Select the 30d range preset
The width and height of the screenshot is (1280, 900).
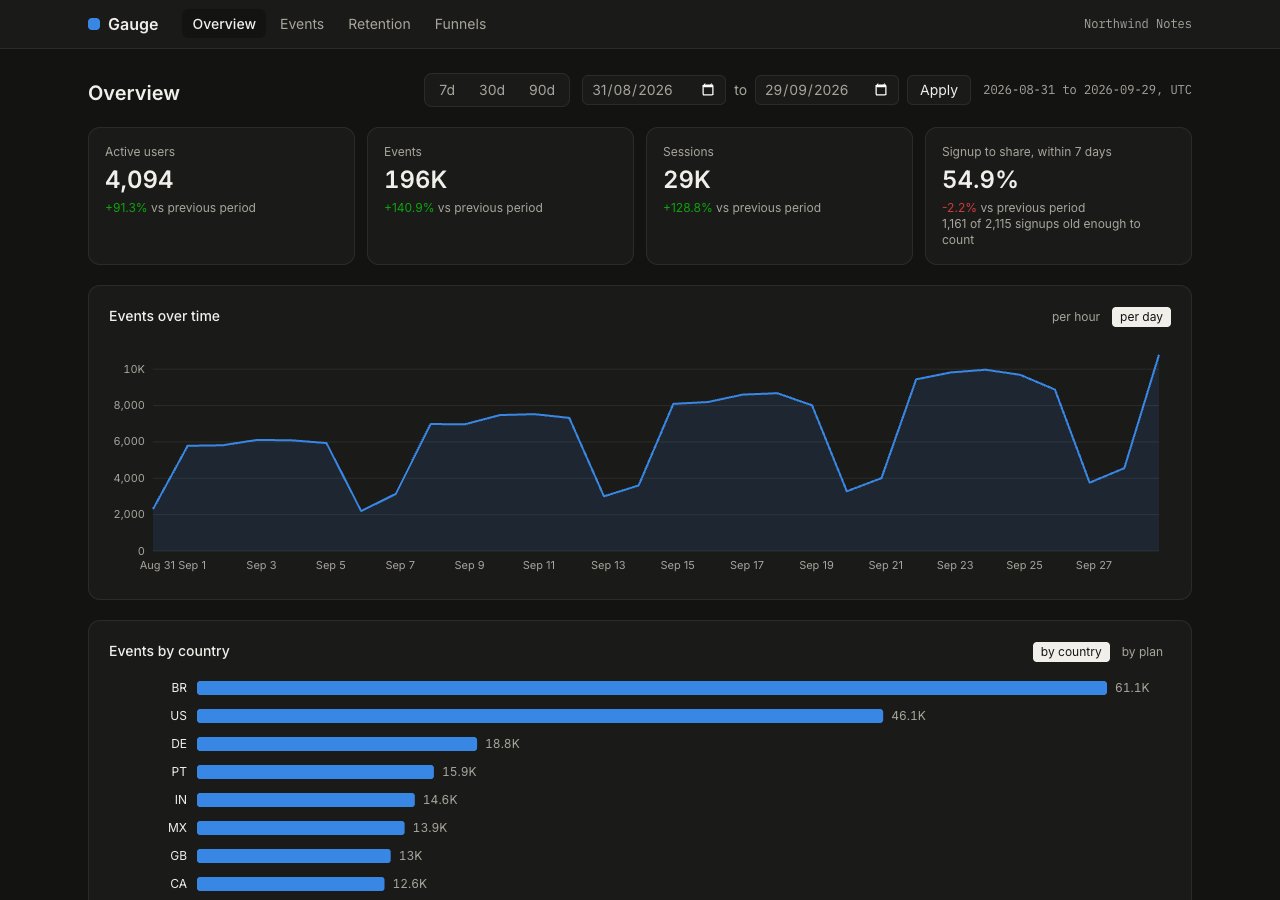(492, 90)
